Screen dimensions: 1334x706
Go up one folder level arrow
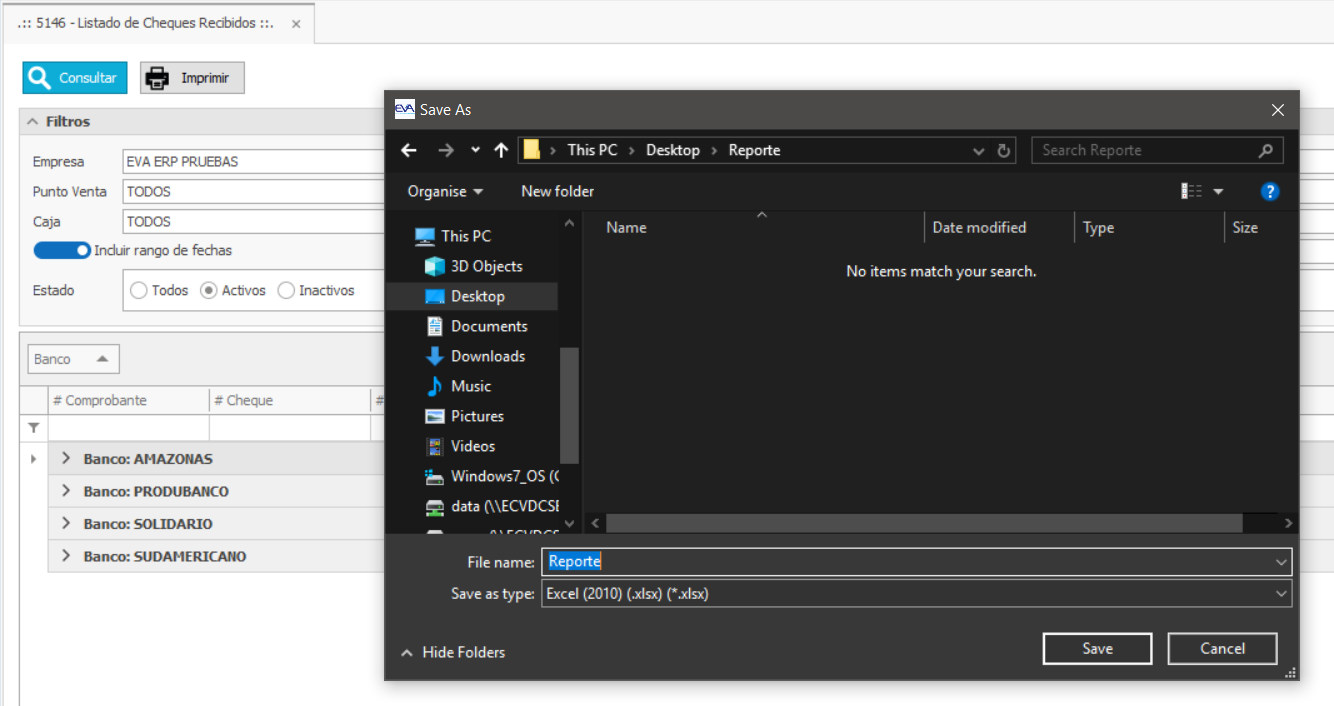coord(501,150)
